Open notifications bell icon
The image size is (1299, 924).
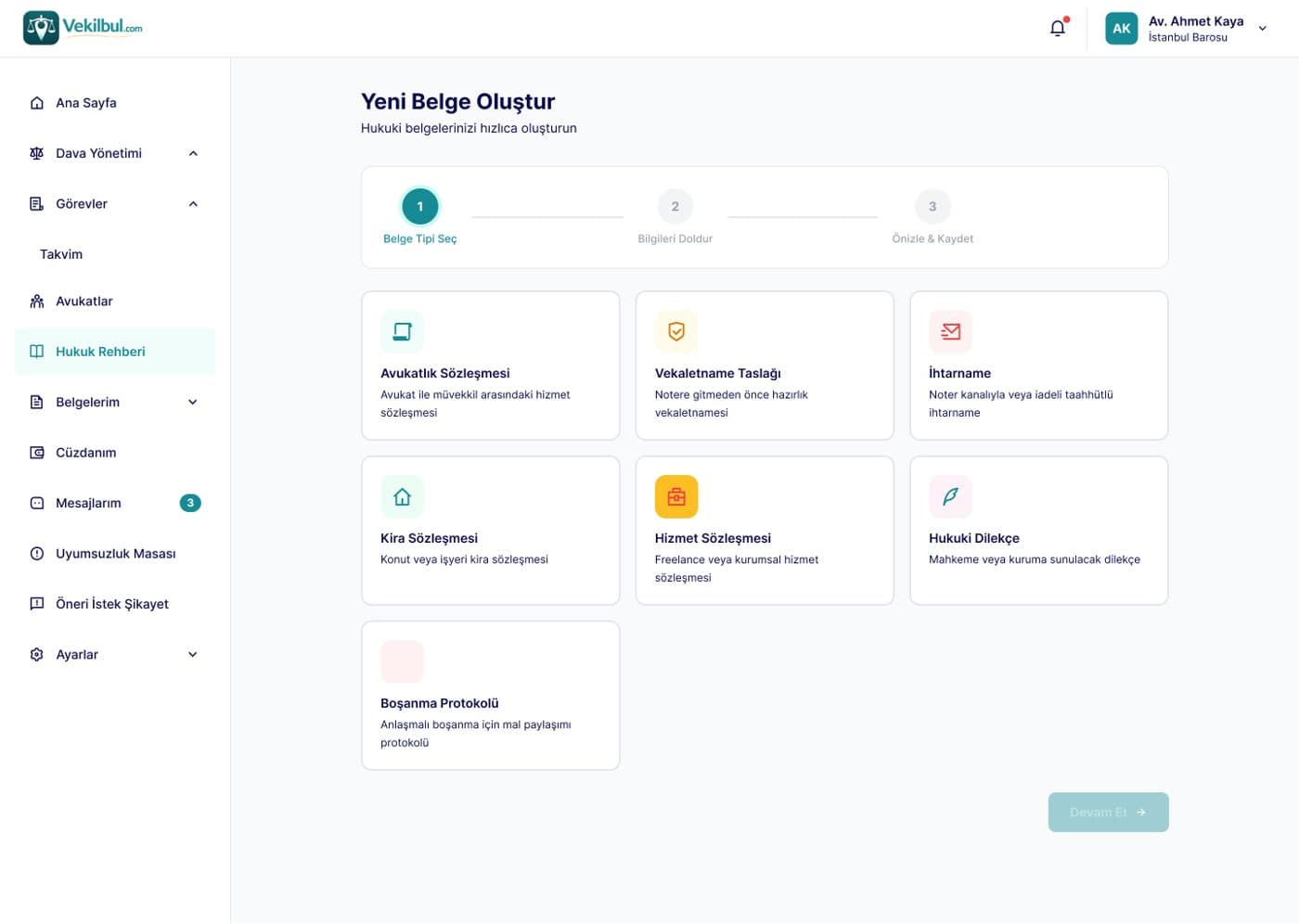point(1058,28)
